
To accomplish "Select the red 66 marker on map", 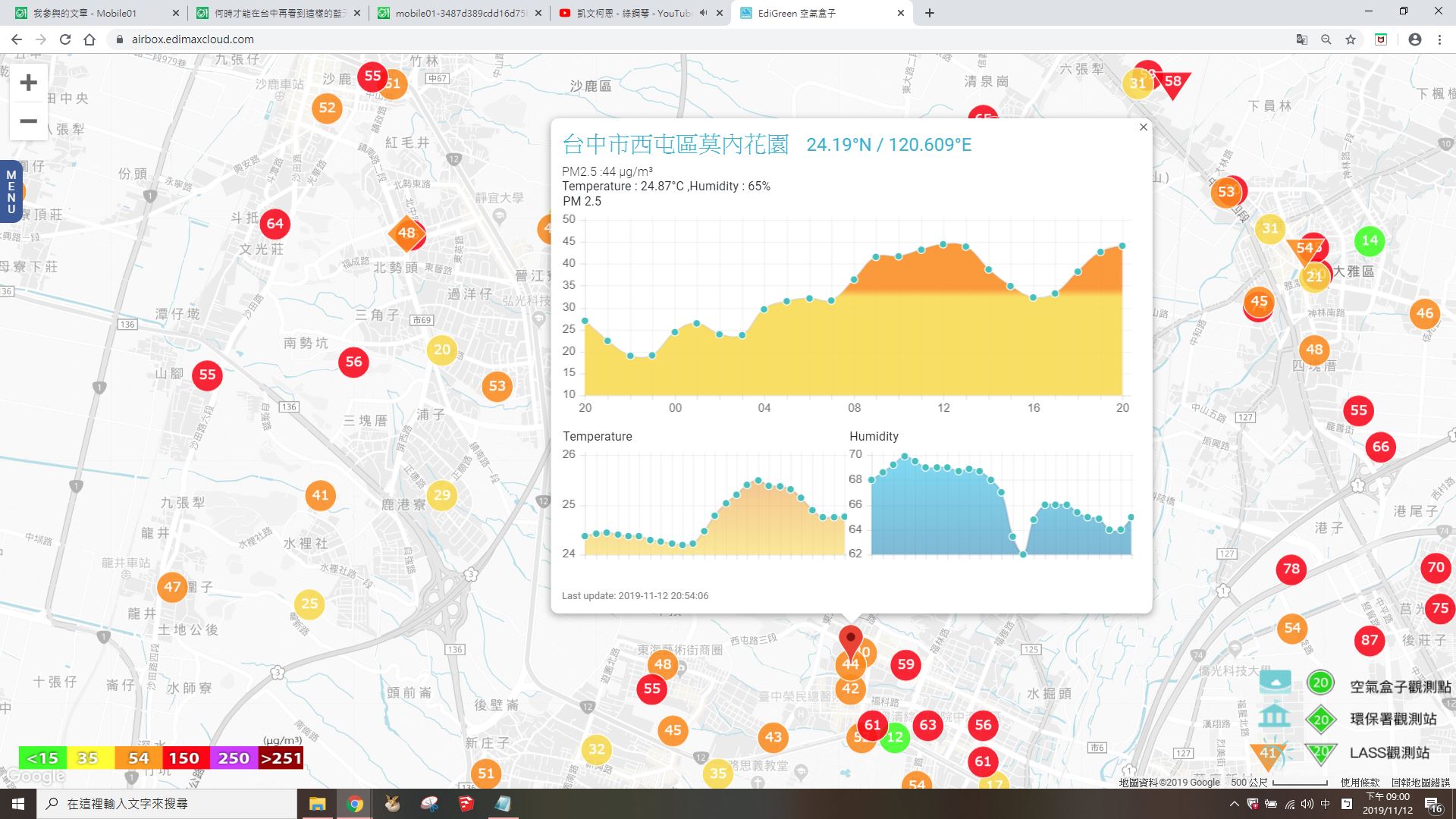I will [1381, 447].
